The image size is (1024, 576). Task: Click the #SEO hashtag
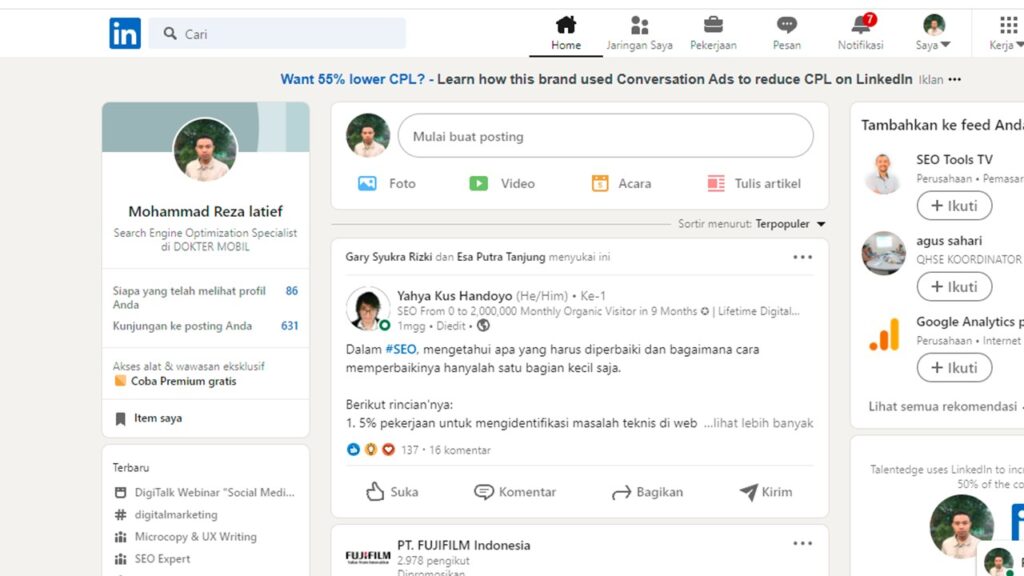[x=400, y=349]
